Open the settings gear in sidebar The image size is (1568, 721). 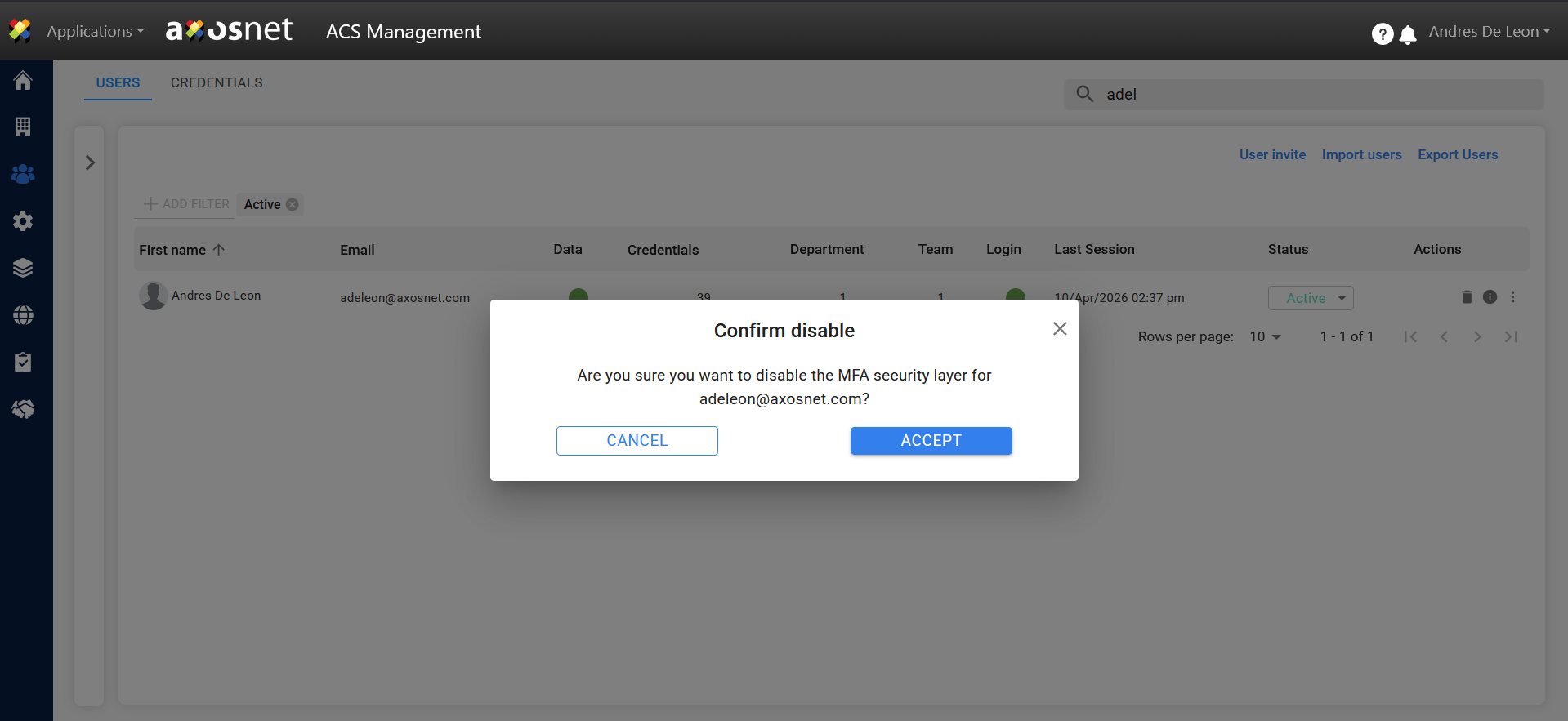[x=23, y=221]
